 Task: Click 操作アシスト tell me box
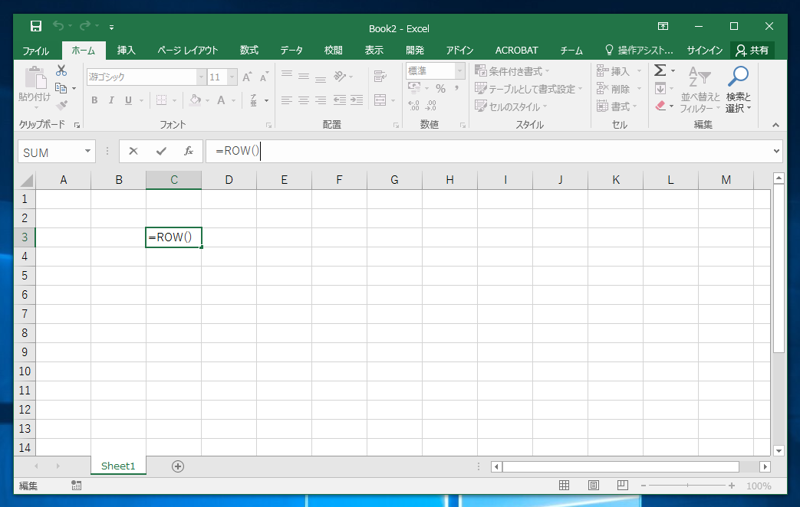click(639, 50)
